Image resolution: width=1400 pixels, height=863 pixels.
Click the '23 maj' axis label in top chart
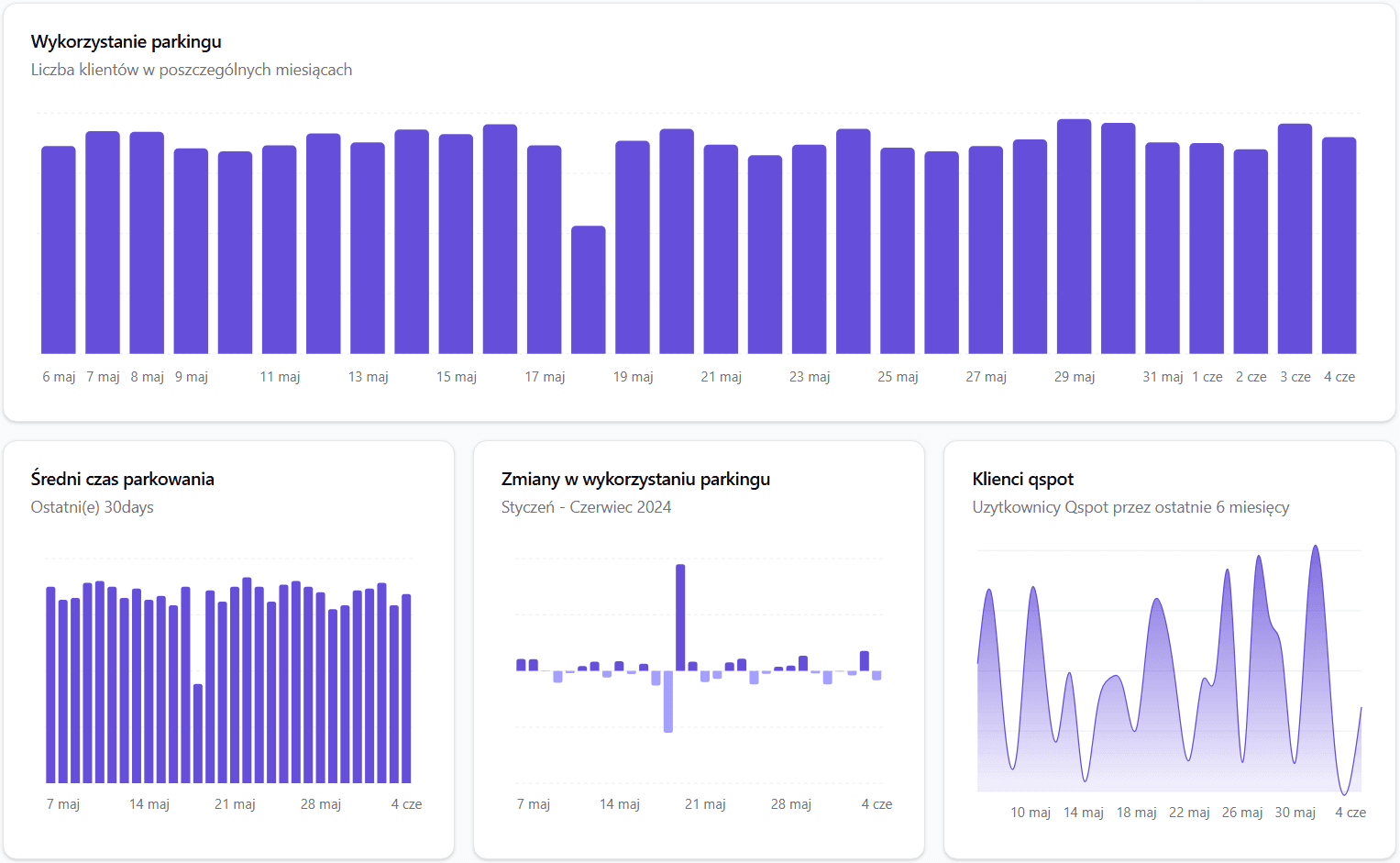810,377
